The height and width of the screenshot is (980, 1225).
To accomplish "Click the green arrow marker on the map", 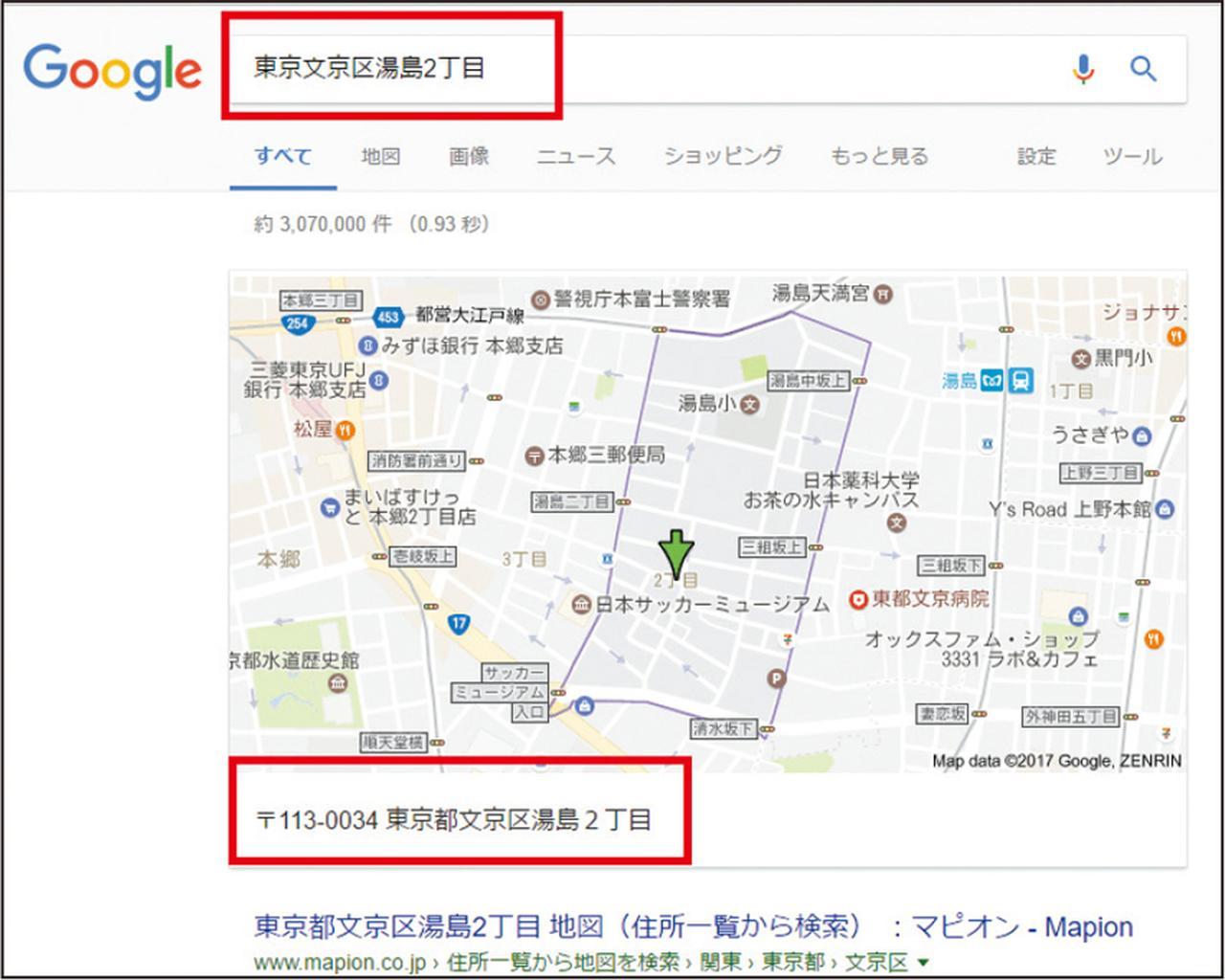I will point(677,554).
